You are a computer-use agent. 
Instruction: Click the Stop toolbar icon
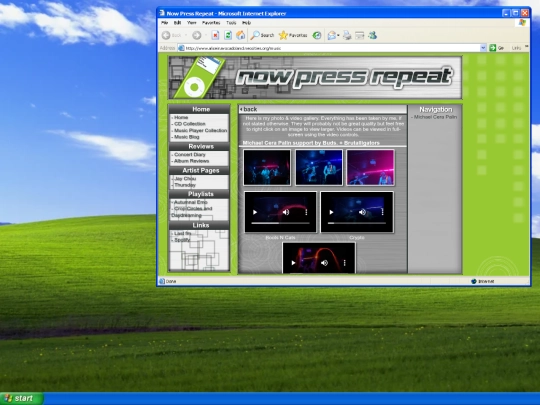click(x=215, y=35)
